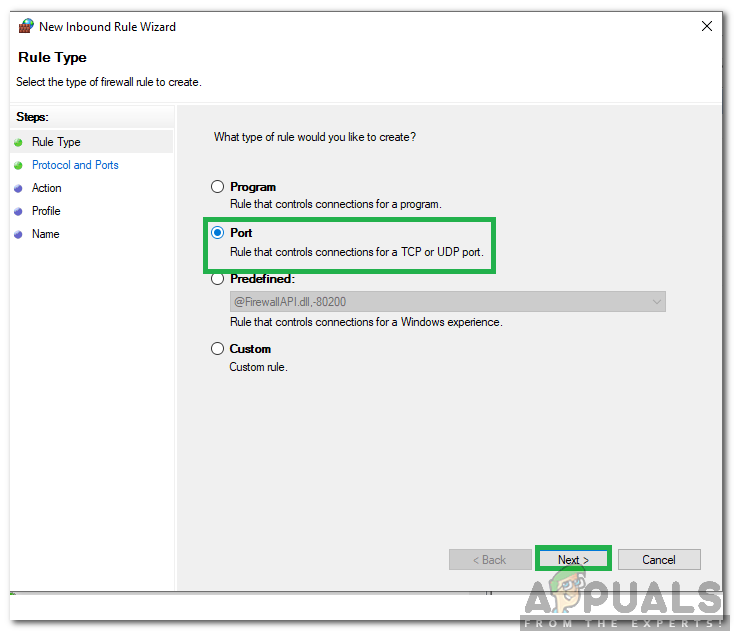This screenshot has height=631, width=734.
Task: Click the blue bullet beside Name
Action: point(18,235)
